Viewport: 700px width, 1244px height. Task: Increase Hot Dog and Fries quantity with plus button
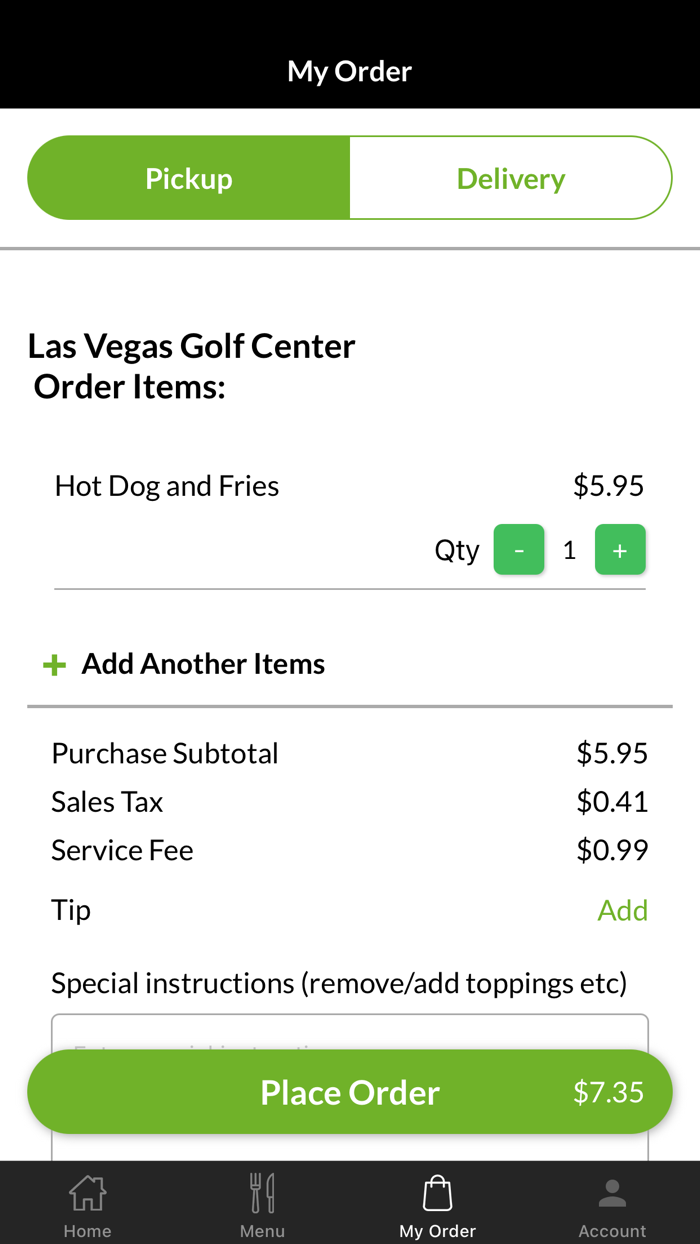[x=620, y=549]
